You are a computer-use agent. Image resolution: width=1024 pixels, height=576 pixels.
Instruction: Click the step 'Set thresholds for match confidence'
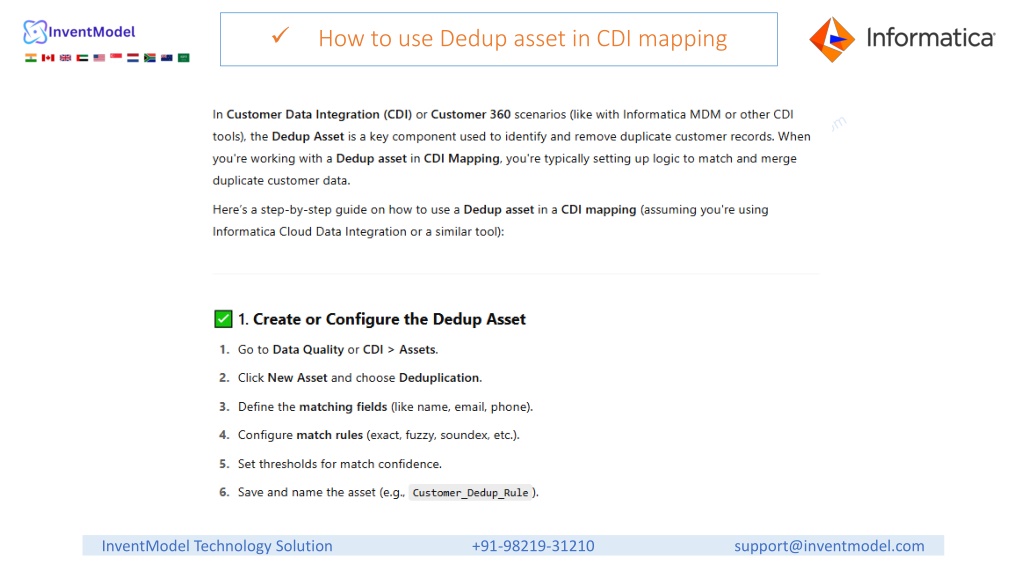click(x=340, y=464)
